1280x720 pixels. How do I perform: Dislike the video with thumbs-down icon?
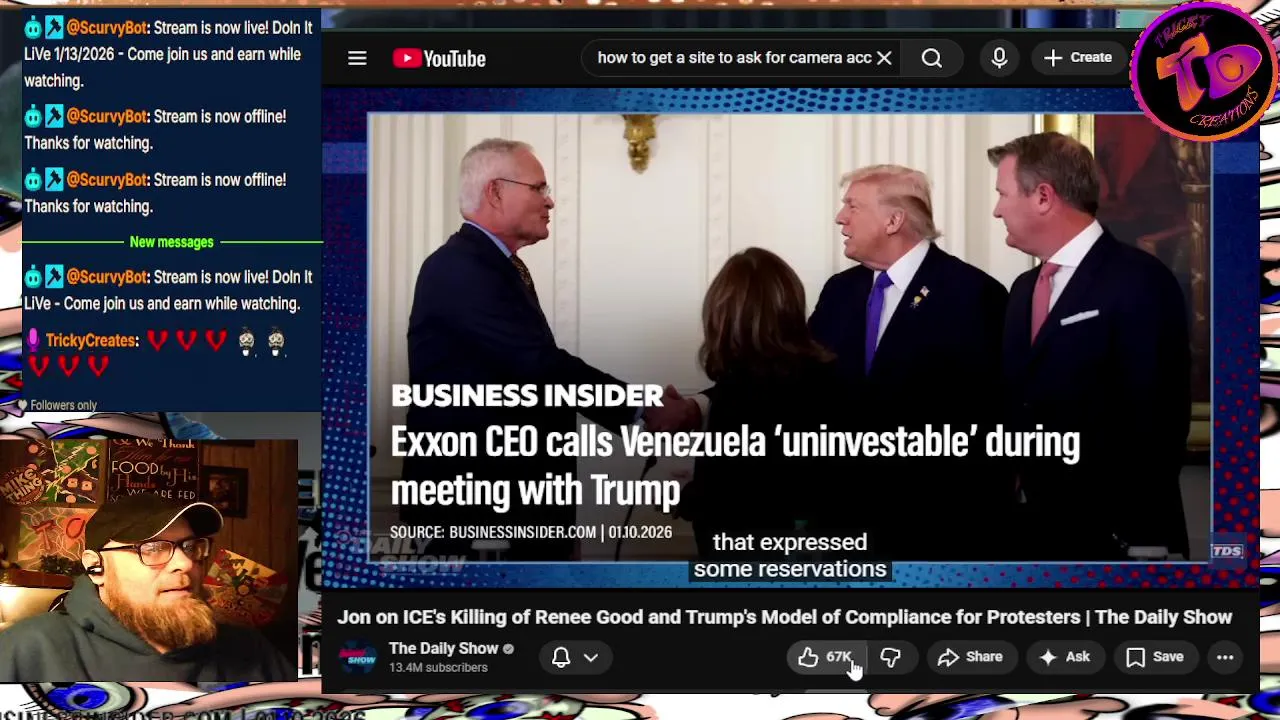890,657
